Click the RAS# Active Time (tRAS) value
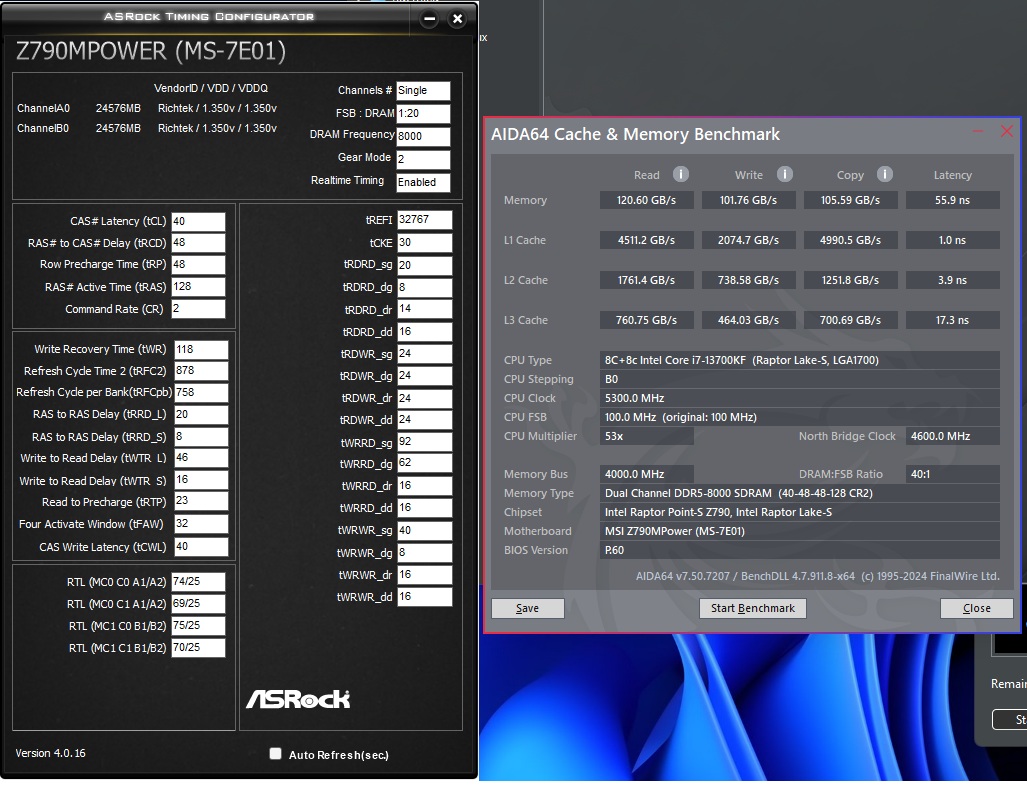 pos(198,287)
